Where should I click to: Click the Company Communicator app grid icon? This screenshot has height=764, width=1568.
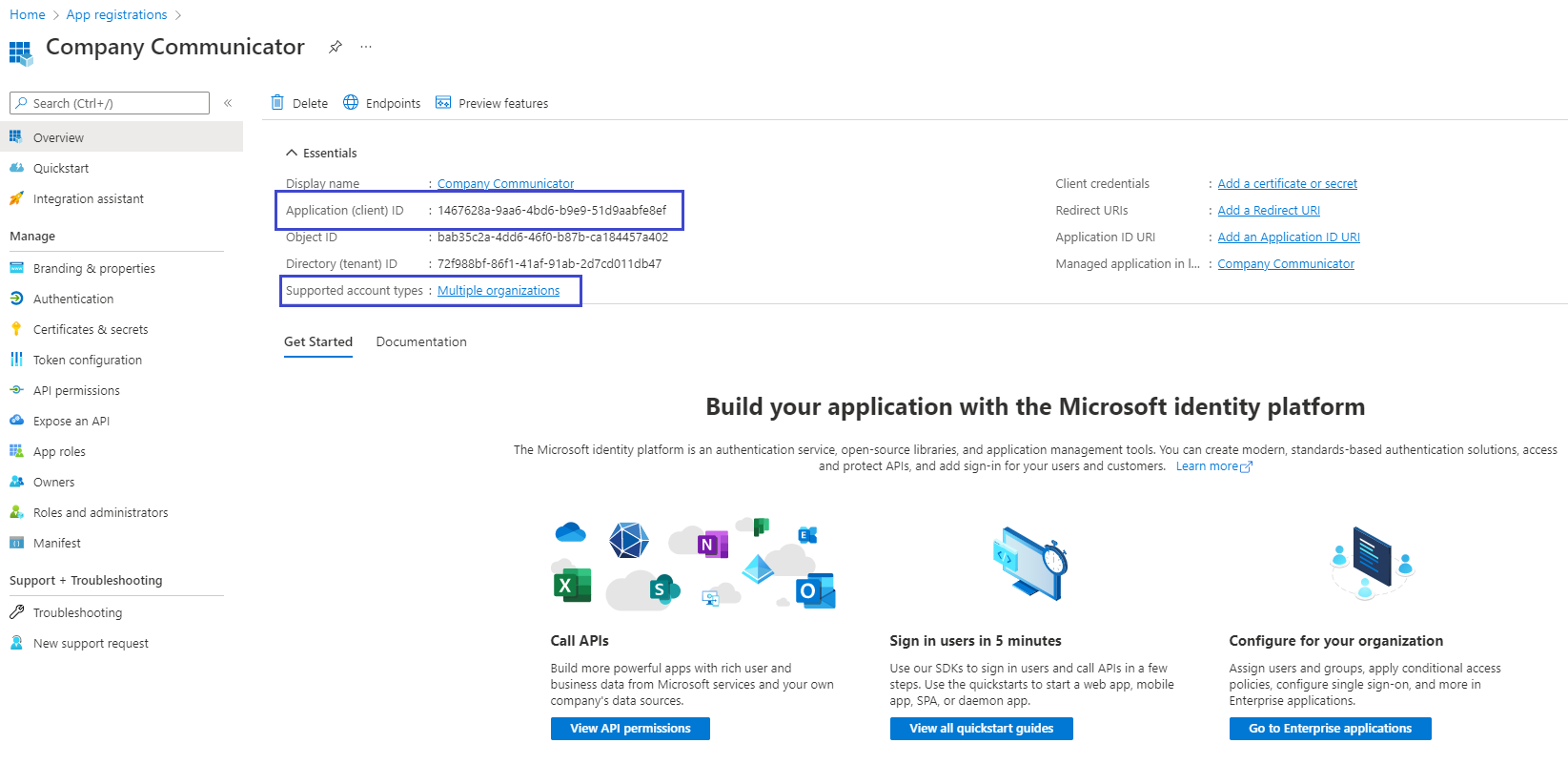pos(21,52)
